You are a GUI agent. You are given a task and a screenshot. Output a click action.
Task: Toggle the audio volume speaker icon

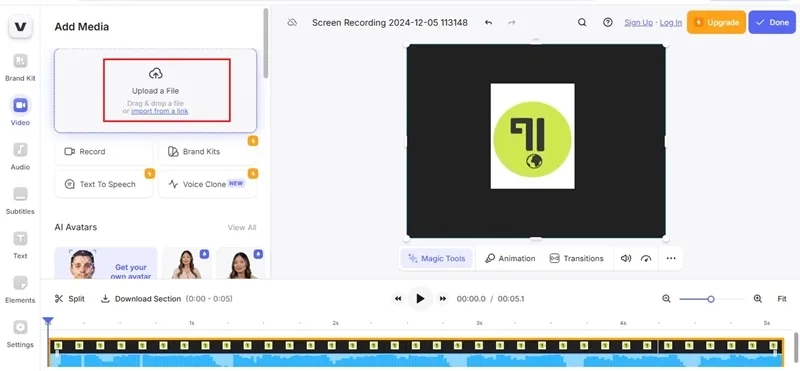626,258
